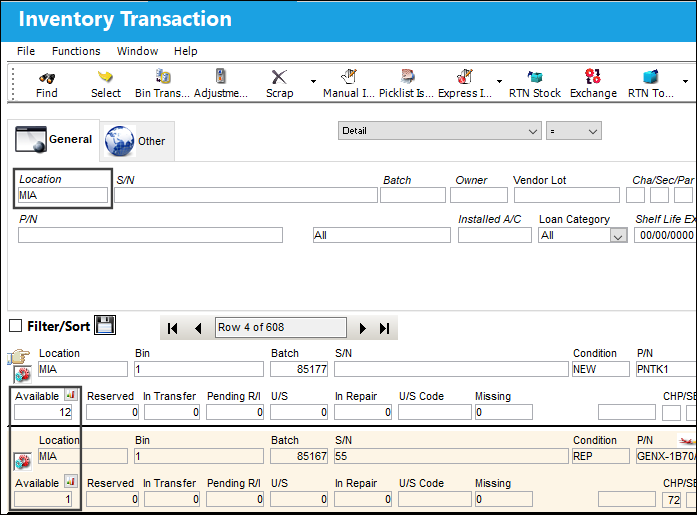Screen dimensions: 697x515
Task: Click the red gear icon on batch 85177 row
Action: tap(22, 375)
